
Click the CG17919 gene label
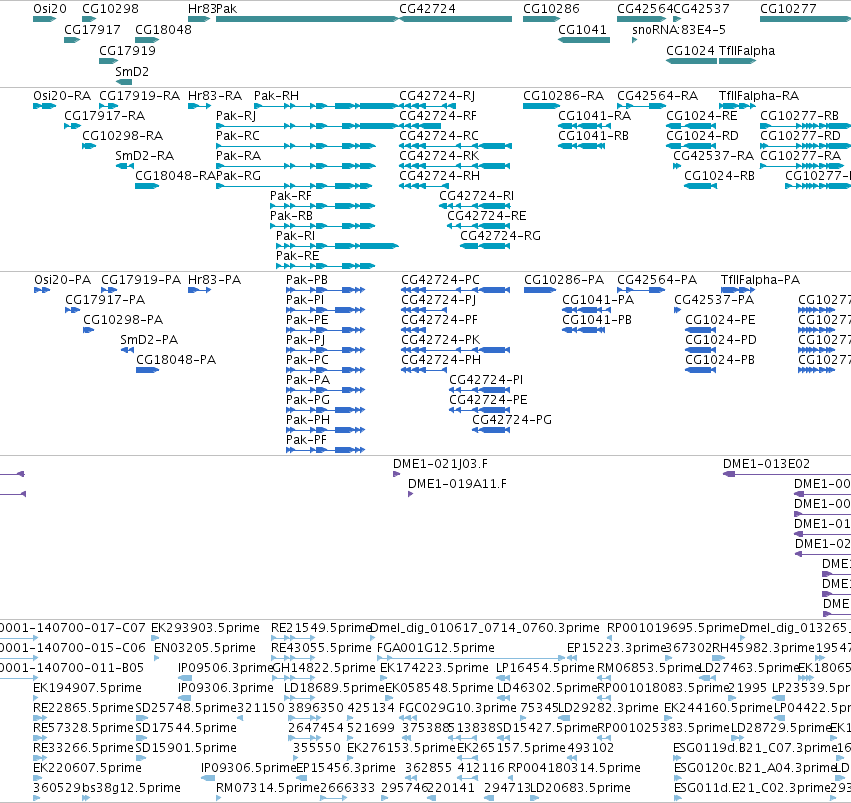(x=127, y=50)
